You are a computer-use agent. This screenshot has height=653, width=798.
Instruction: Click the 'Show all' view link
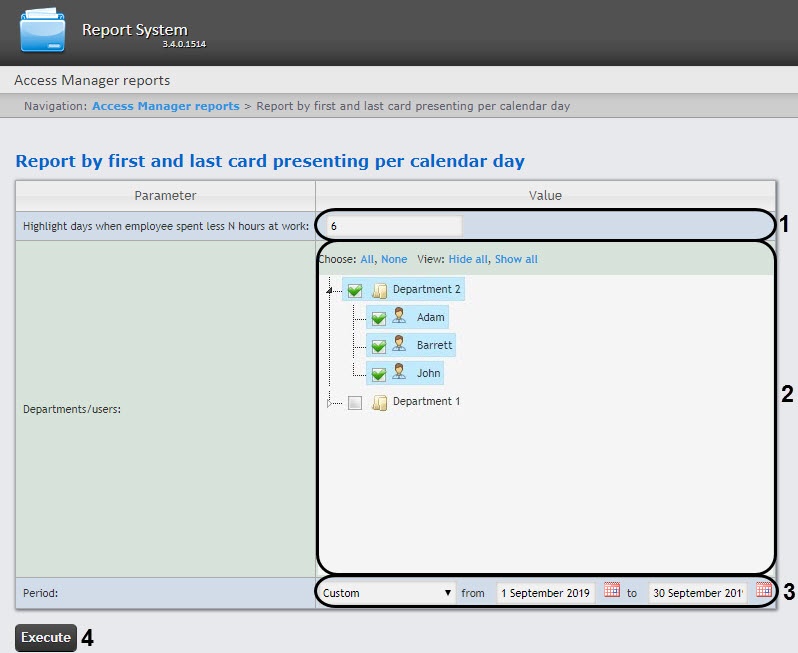(x=516, y=259)
